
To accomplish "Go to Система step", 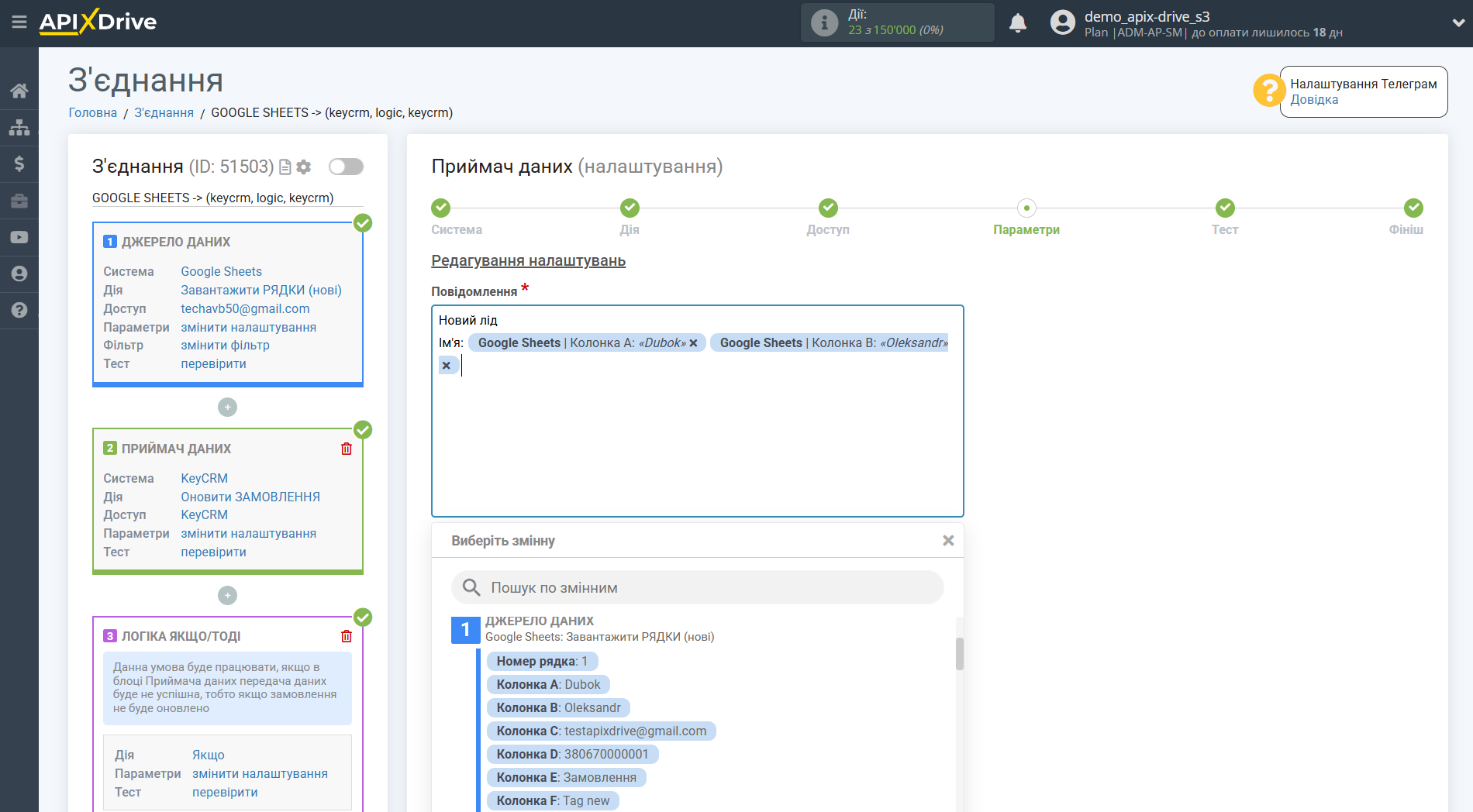I will click(x=441, y=208).
